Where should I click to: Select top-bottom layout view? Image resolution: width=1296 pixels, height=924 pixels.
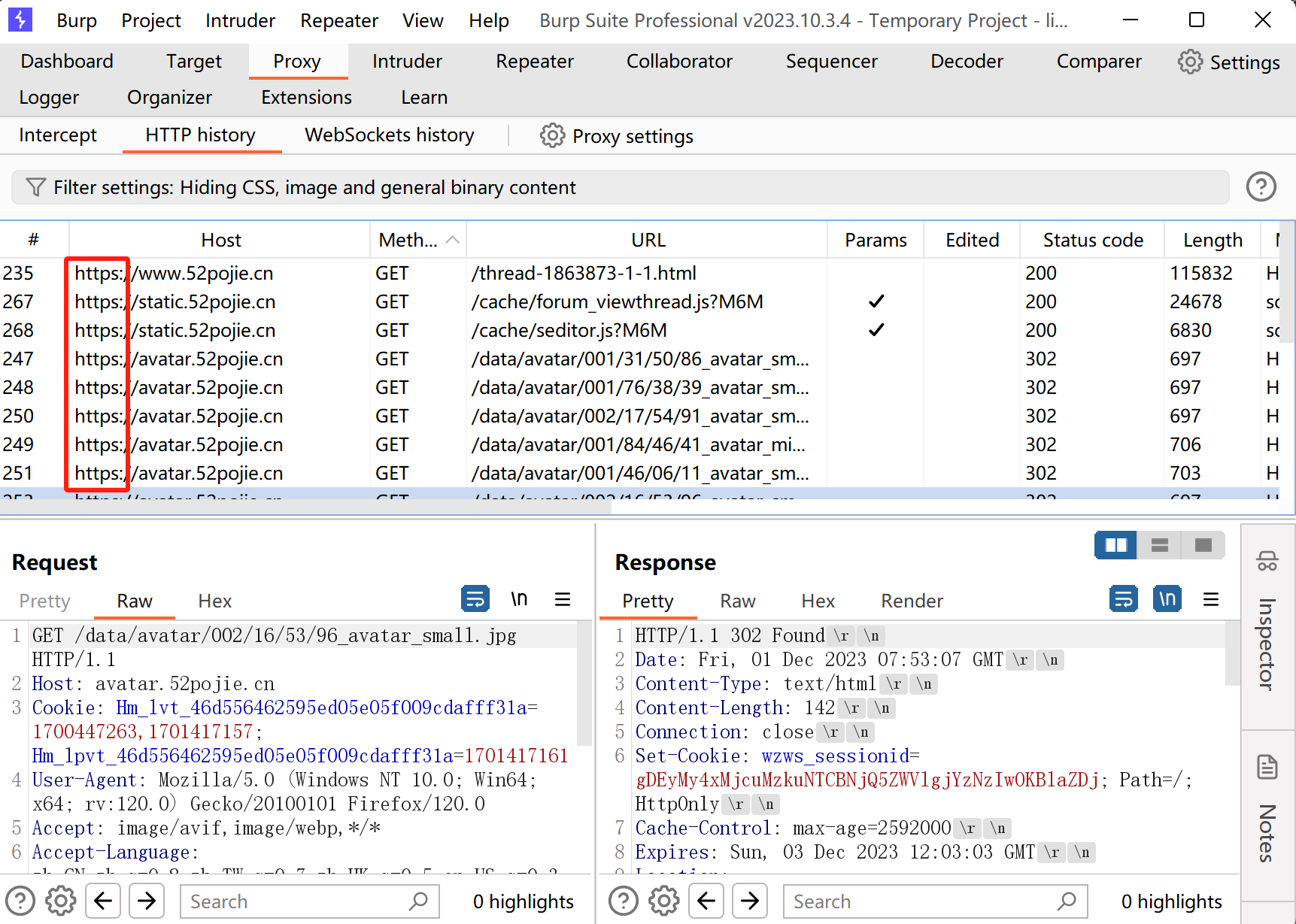click(1159, 545)
